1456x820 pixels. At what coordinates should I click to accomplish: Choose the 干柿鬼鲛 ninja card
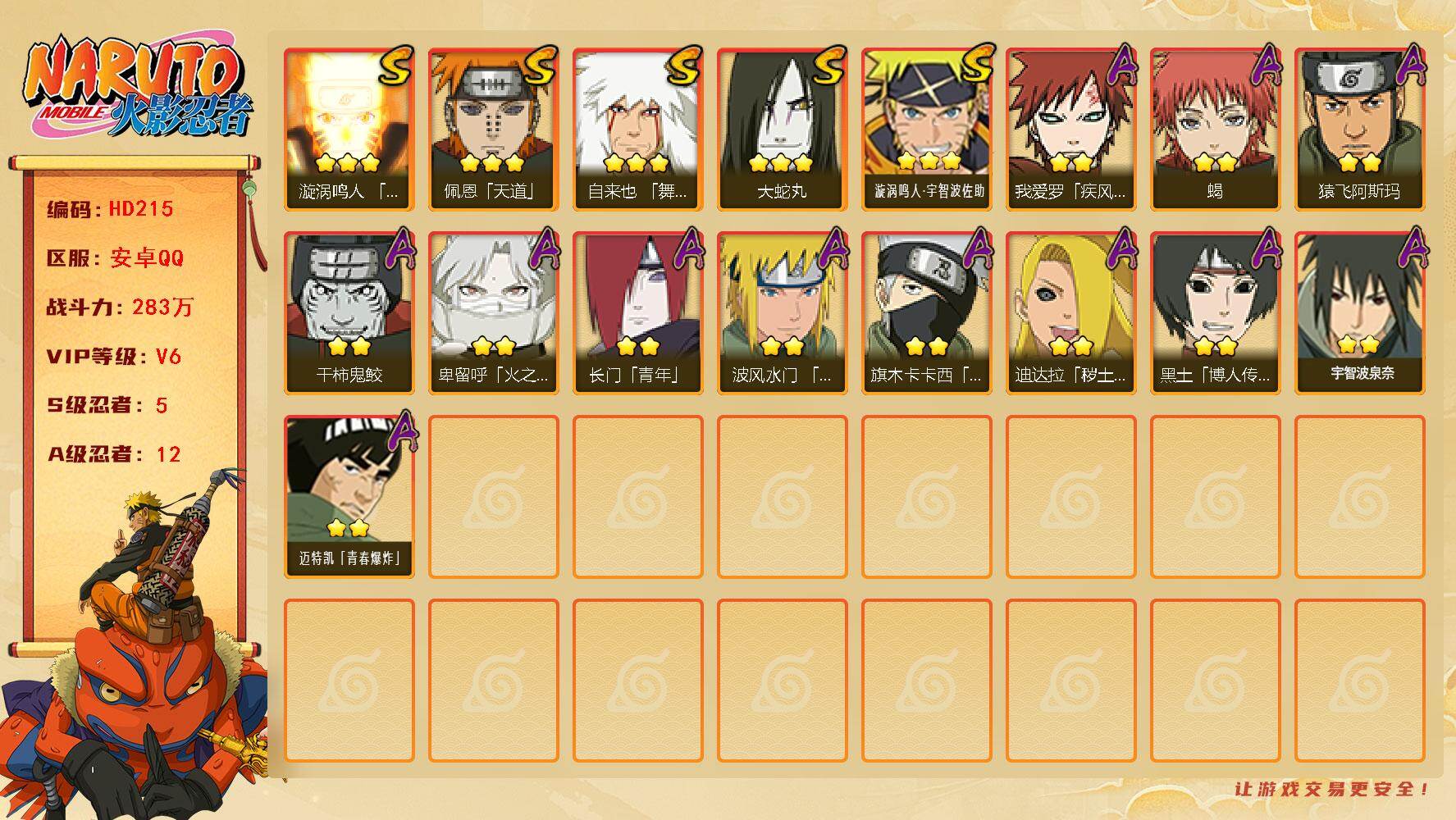349,312
